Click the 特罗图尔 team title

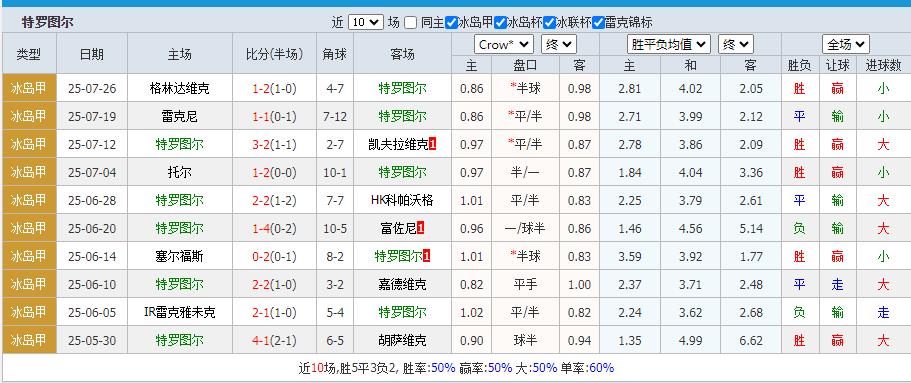tap(48, 23)
